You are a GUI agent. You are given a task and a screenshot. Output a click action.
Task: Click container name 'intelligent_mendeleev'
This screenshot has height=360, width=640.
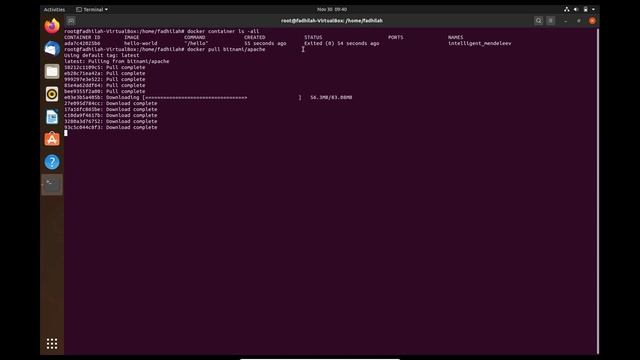click(480, 43)
